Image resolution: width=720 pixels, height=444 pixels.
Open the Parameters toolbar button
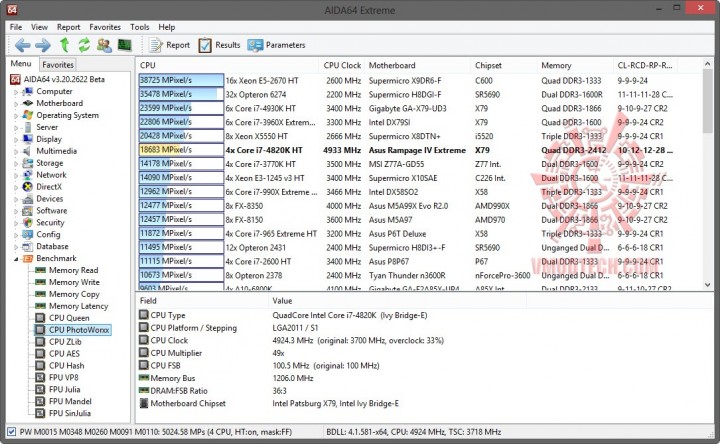coord(276,45)
